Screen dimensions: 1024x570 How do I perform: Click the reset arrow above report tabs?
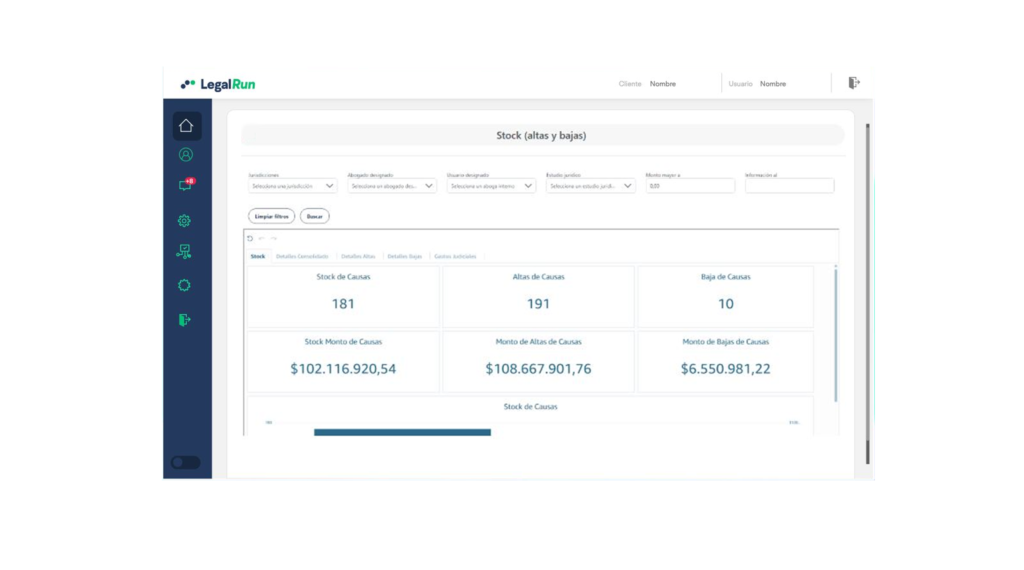[251, 238]
